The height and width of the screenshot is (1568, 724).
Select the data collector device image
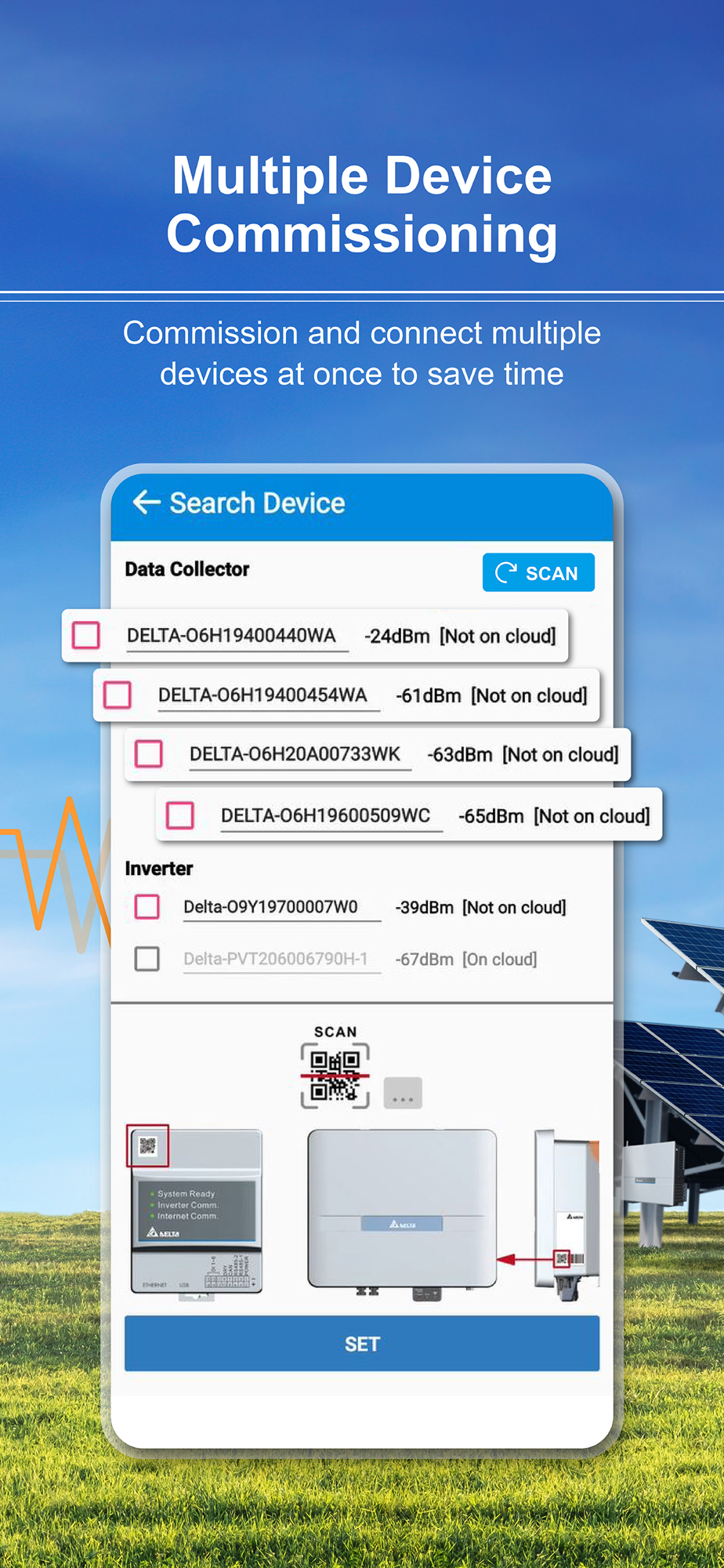click(x=196, y=1212)
